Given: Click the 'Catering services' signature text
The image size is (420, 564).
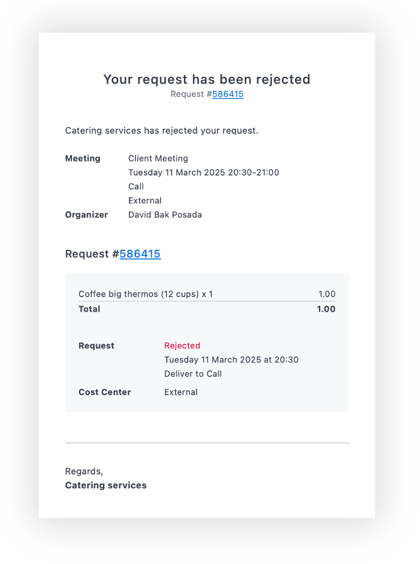Looking at the screenshot, I should pyautogui.click(x=106, y=486).
